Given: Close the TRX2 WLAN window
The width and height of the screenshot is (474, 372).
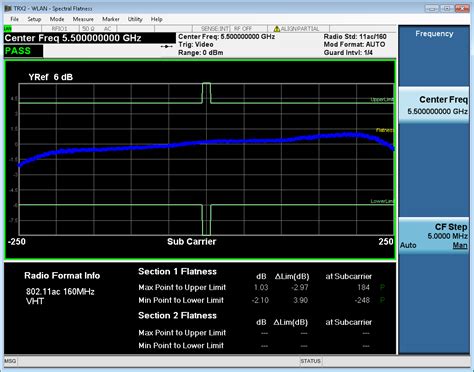Looking at the screenshot, I should tap(462, 9).
